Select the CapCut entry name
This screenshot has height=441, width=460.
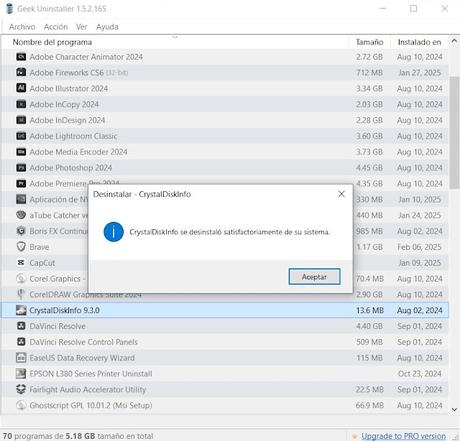[42, 263]
